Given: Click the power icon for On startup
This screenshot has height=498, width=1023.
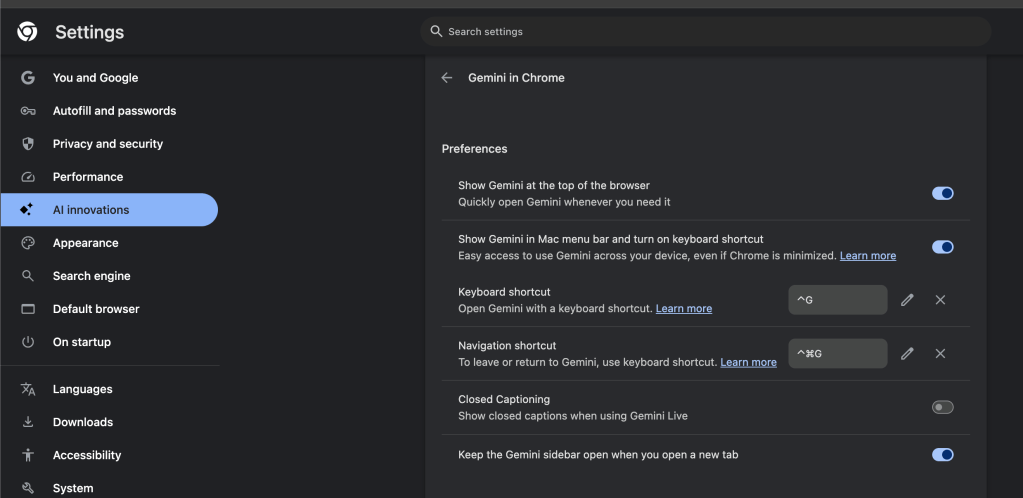Looking at the screenshot, I should coord(27,342).
